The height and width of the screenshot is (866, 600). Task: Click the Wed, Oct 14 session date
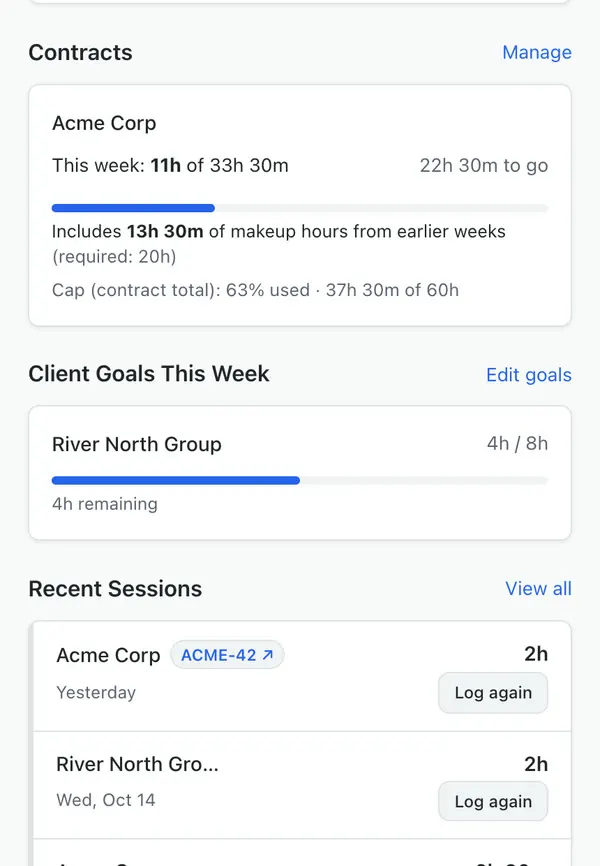click(x=106, y=800)
